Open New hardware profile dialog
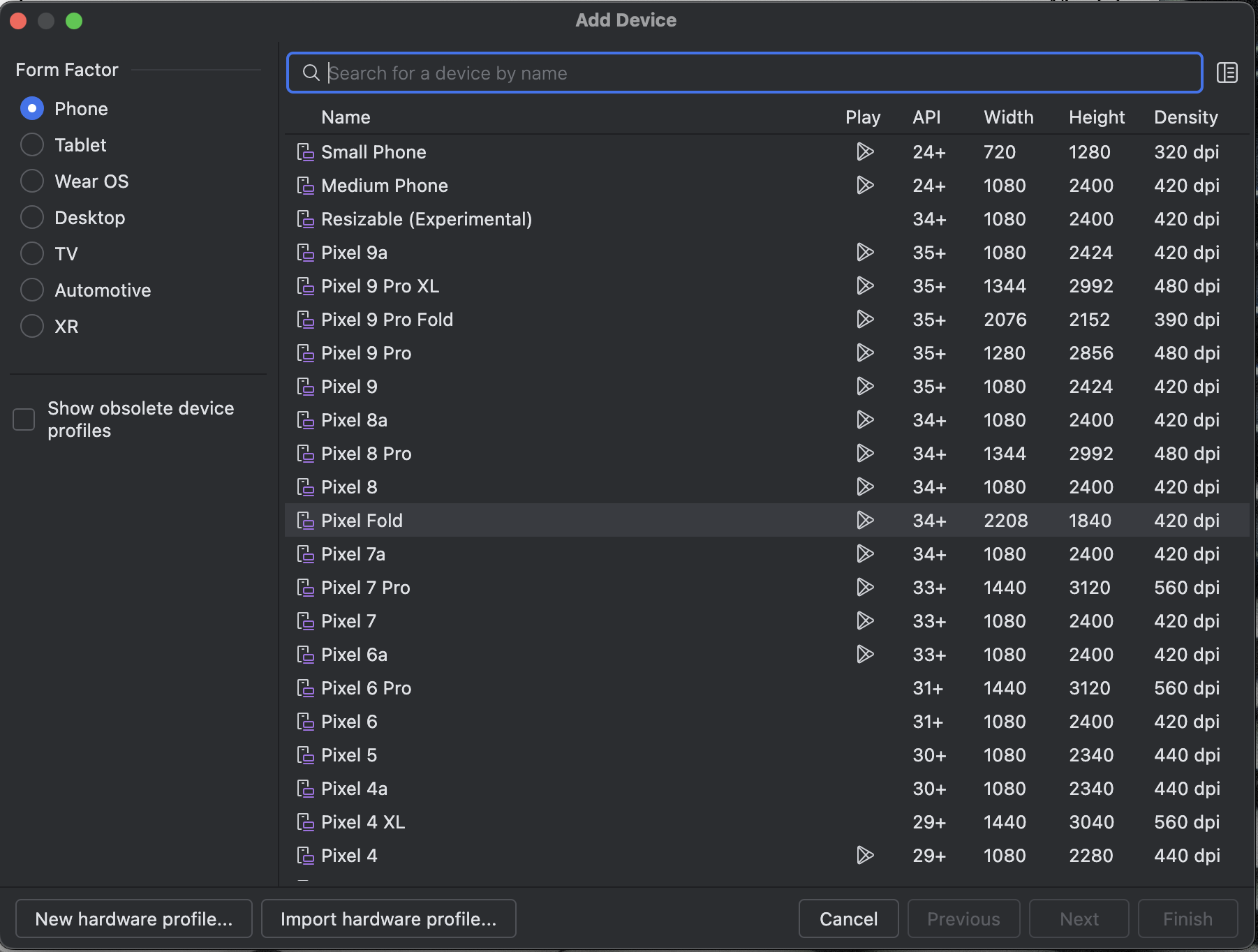The height and width of the screenshot is (952, 1258). point(134,919)
